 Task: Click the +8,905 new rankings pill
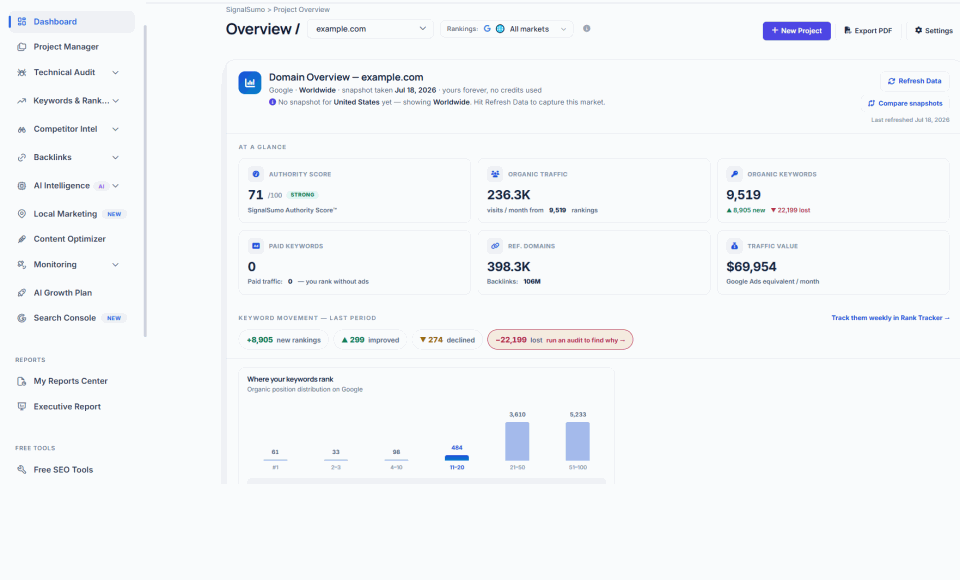pos(283,340)
